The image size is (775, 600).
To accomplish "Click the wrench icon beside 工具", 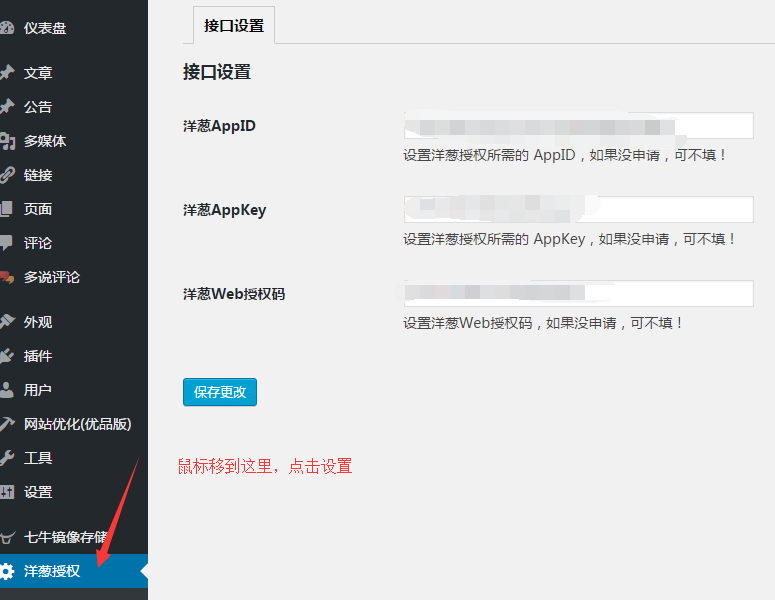I will click(x=7, y=458).
